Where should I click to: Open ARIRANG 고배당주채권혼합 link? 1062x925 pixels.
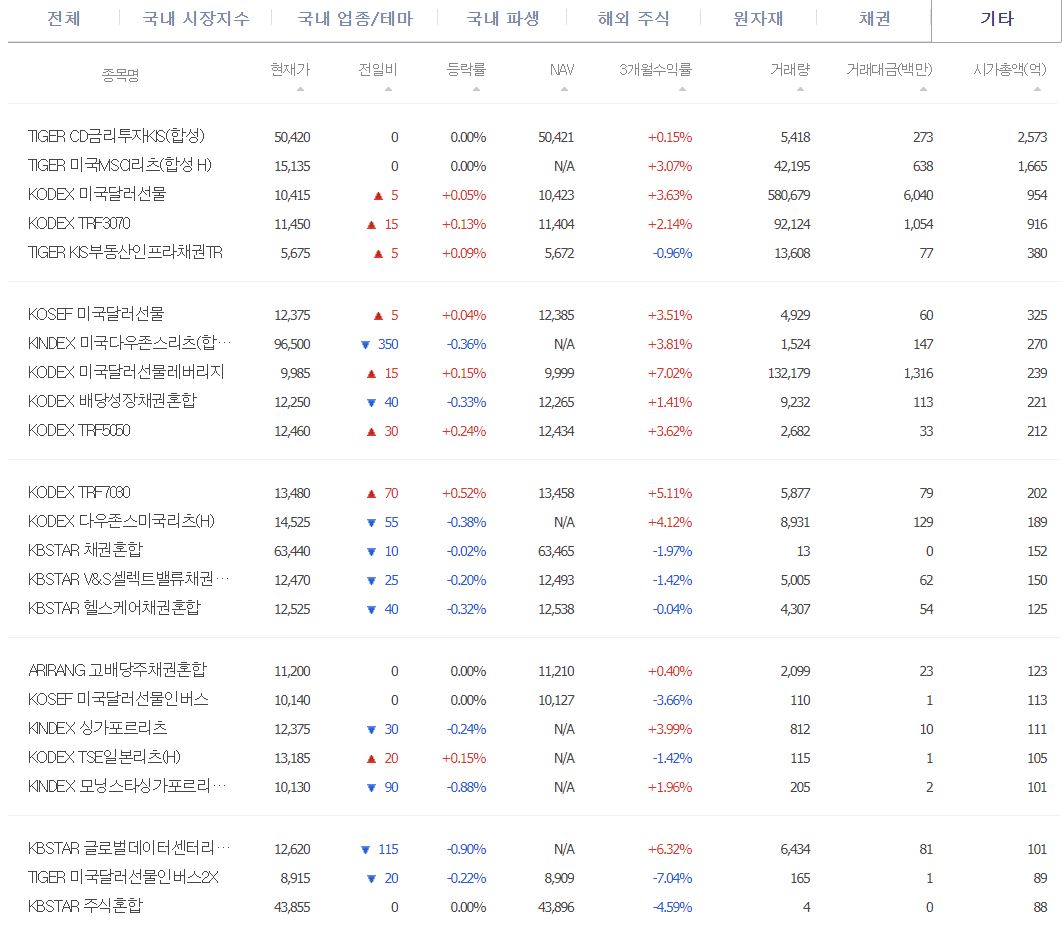pyautogui.click(x=117, y=671)
